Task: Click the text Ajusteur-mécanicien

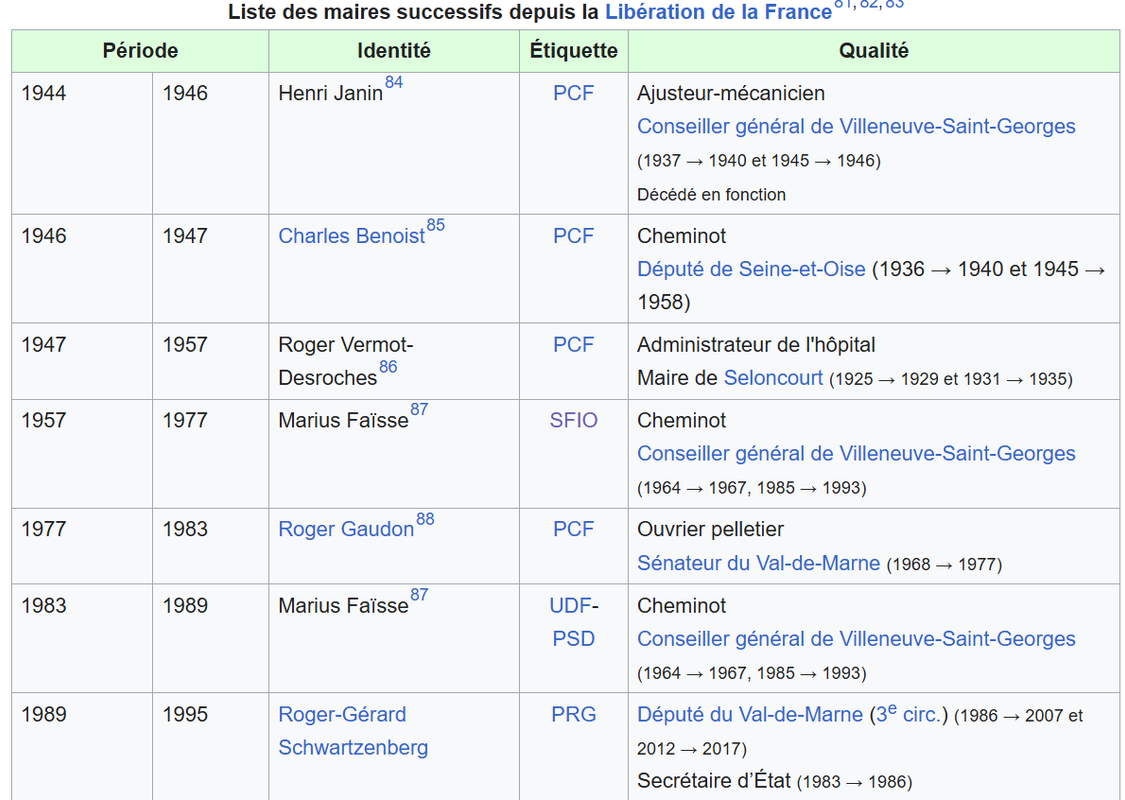Action: pyautogui.click(x=731, y=93)
